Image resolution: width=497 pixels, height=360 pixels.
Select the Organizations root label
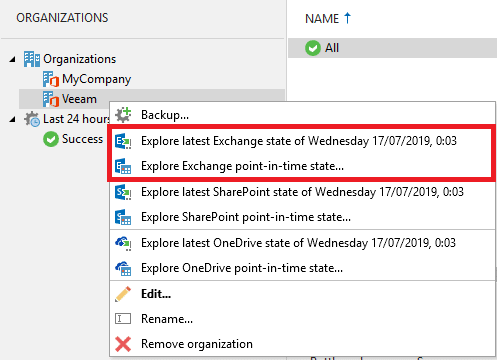pyautogui.click(x=80, y=59)
